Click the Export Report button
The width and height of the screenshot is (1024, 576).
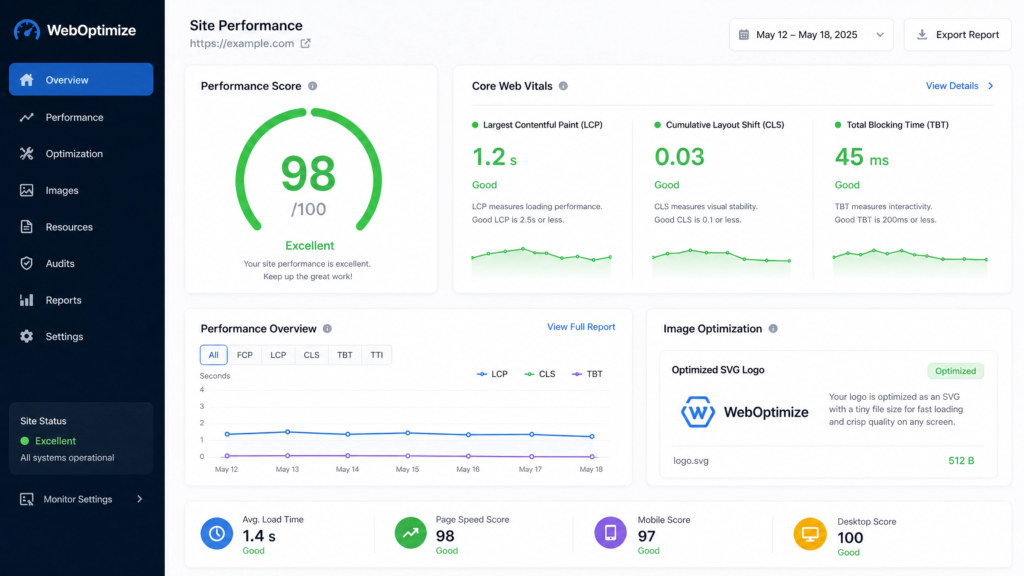pos(957,35)
